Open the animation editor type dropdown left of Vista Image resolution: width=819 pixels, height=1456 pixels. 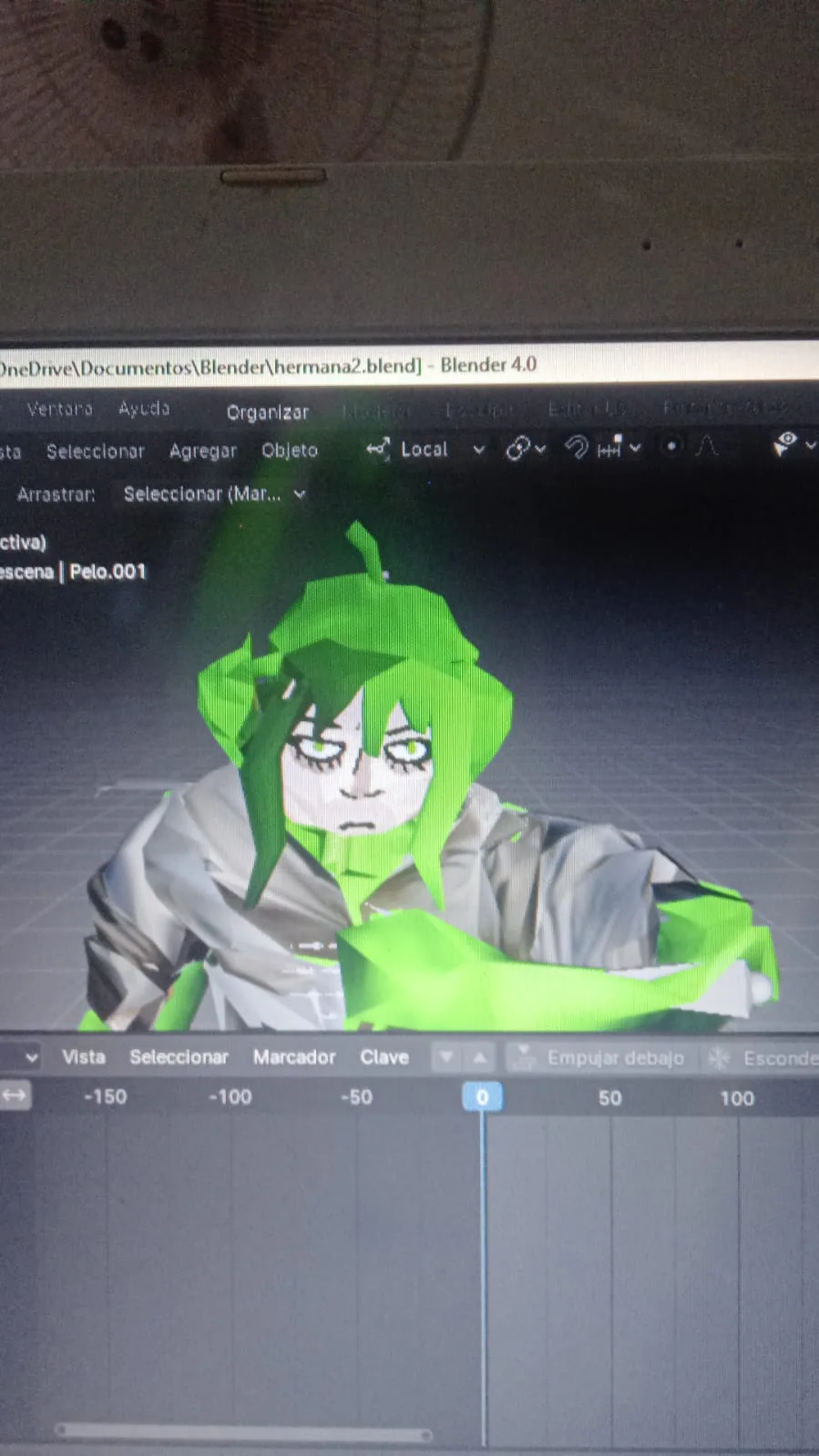pos(20,1057)
